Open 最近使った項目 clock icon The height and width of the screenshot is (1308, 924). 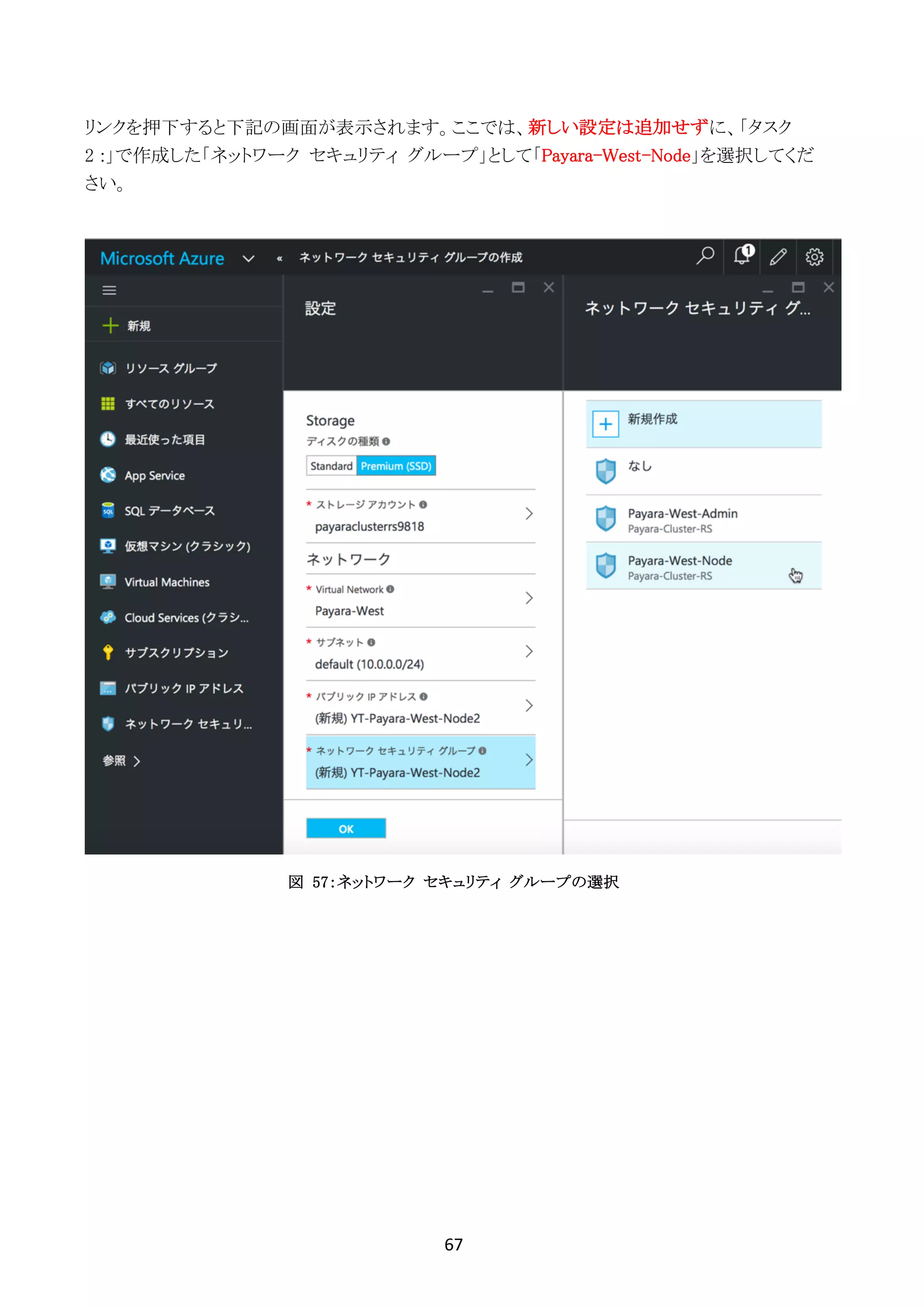point(108,439)
